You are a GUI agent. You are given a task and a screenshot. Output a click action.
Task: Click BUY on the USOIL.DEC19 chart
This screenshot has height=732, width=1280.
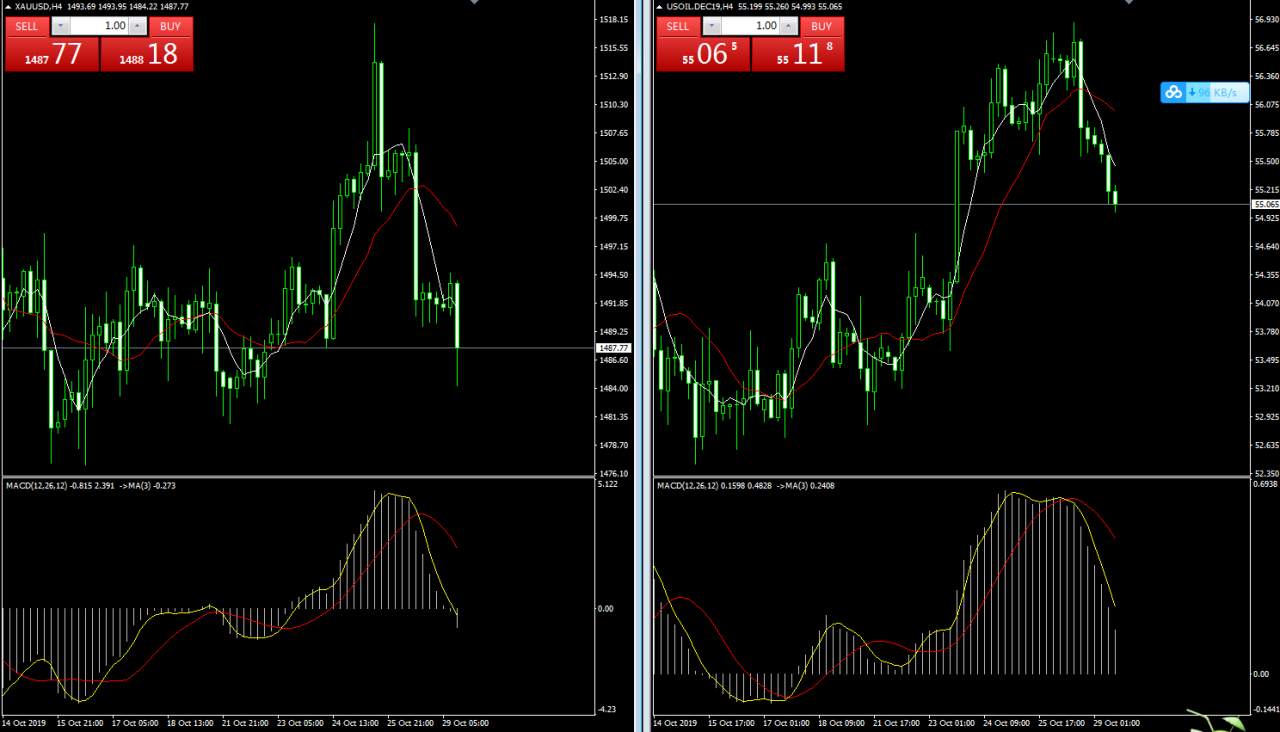tap(822, 26)
